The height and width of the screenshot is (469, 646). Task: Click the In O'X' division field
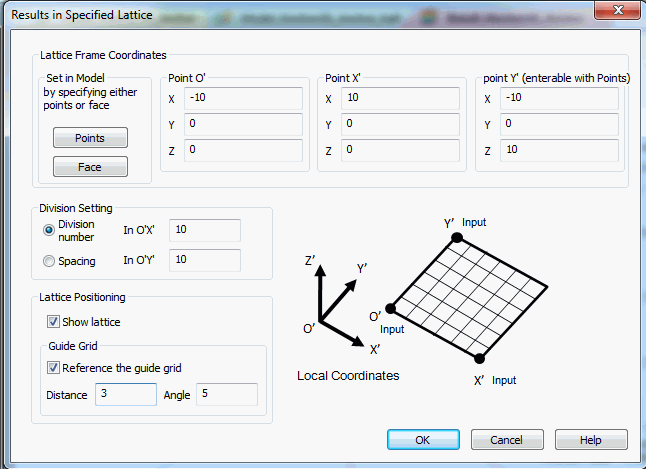[x=205, y=230]
